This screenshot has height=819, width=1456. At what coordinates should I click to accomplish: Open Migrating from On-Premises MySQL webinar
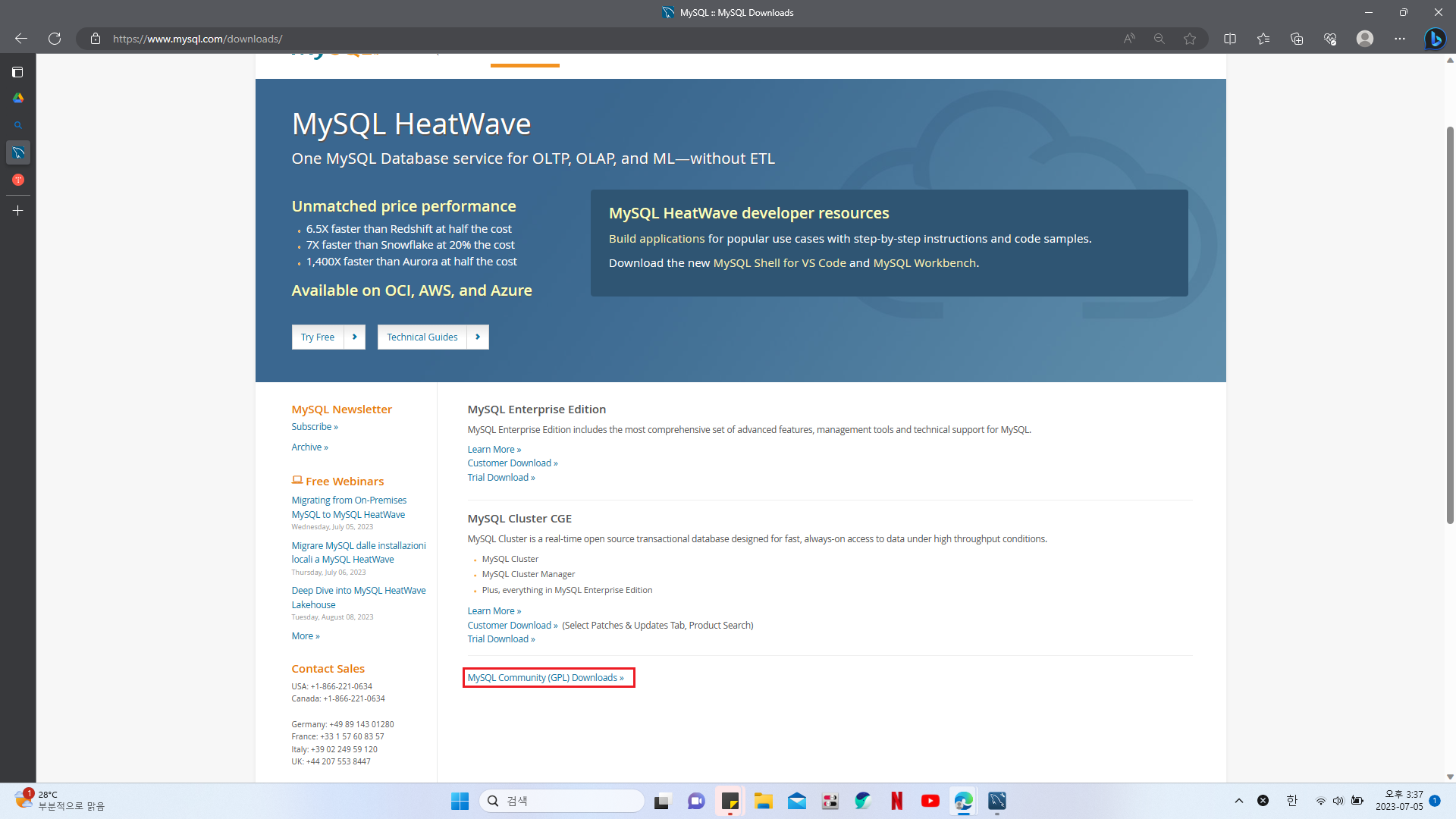tap(349, 507)
